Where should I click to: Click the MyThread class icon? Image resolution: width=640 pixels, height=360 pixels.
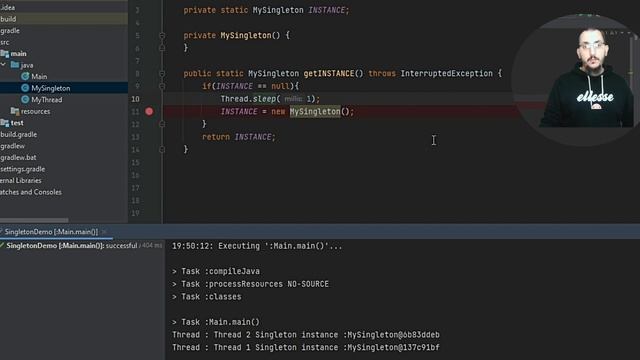(25, 100)
